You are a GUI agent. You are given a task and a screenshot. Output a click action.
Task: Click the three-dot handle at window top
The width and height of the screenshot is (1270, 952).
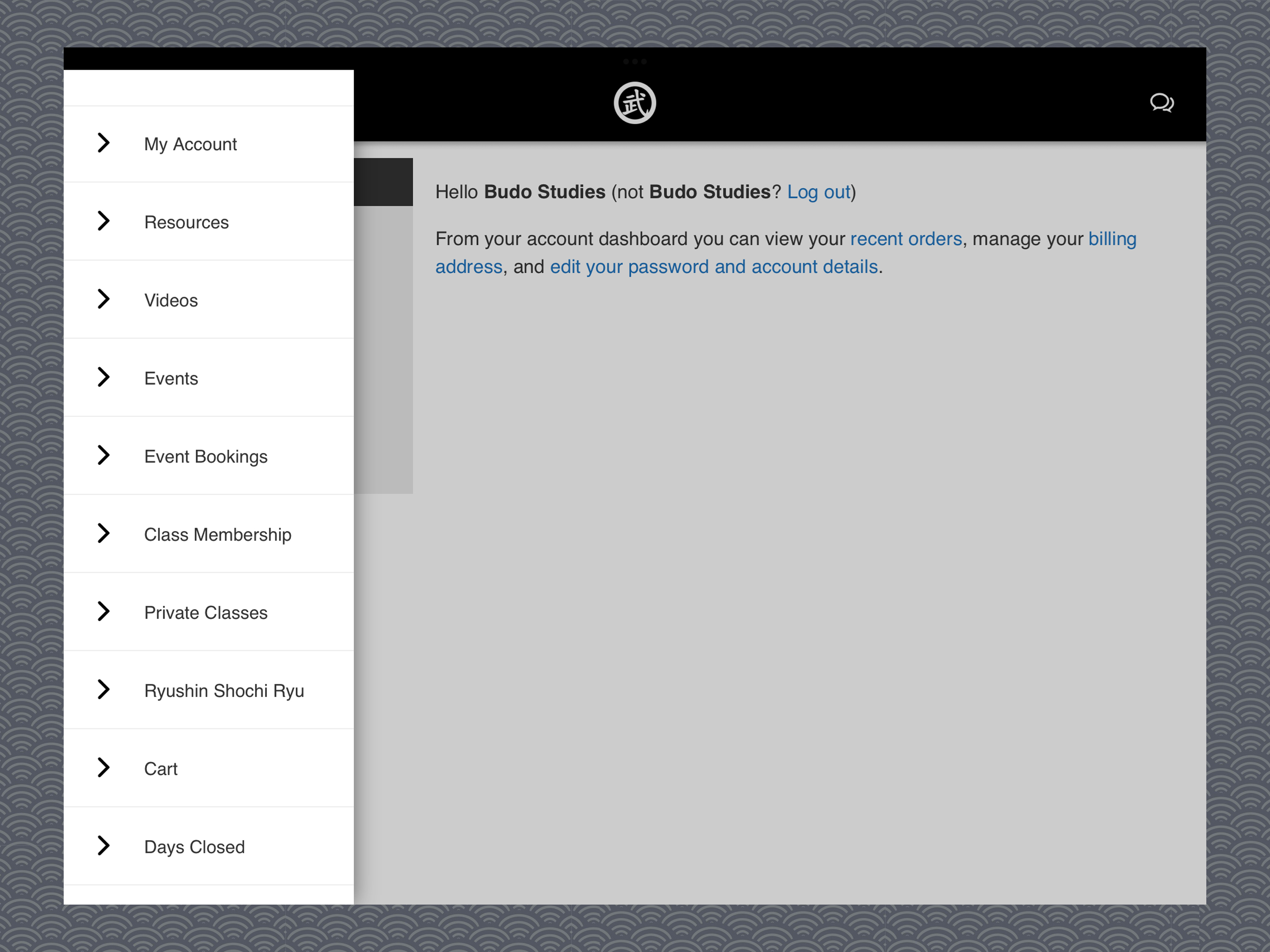(635, 61)
